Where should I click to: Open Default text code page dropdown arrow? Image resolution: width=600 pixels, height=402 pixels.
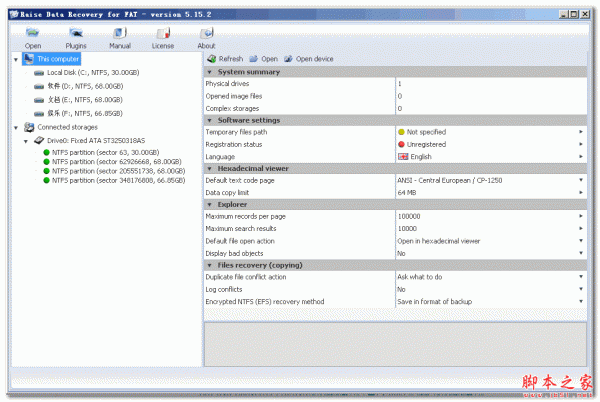click(581, 180)
